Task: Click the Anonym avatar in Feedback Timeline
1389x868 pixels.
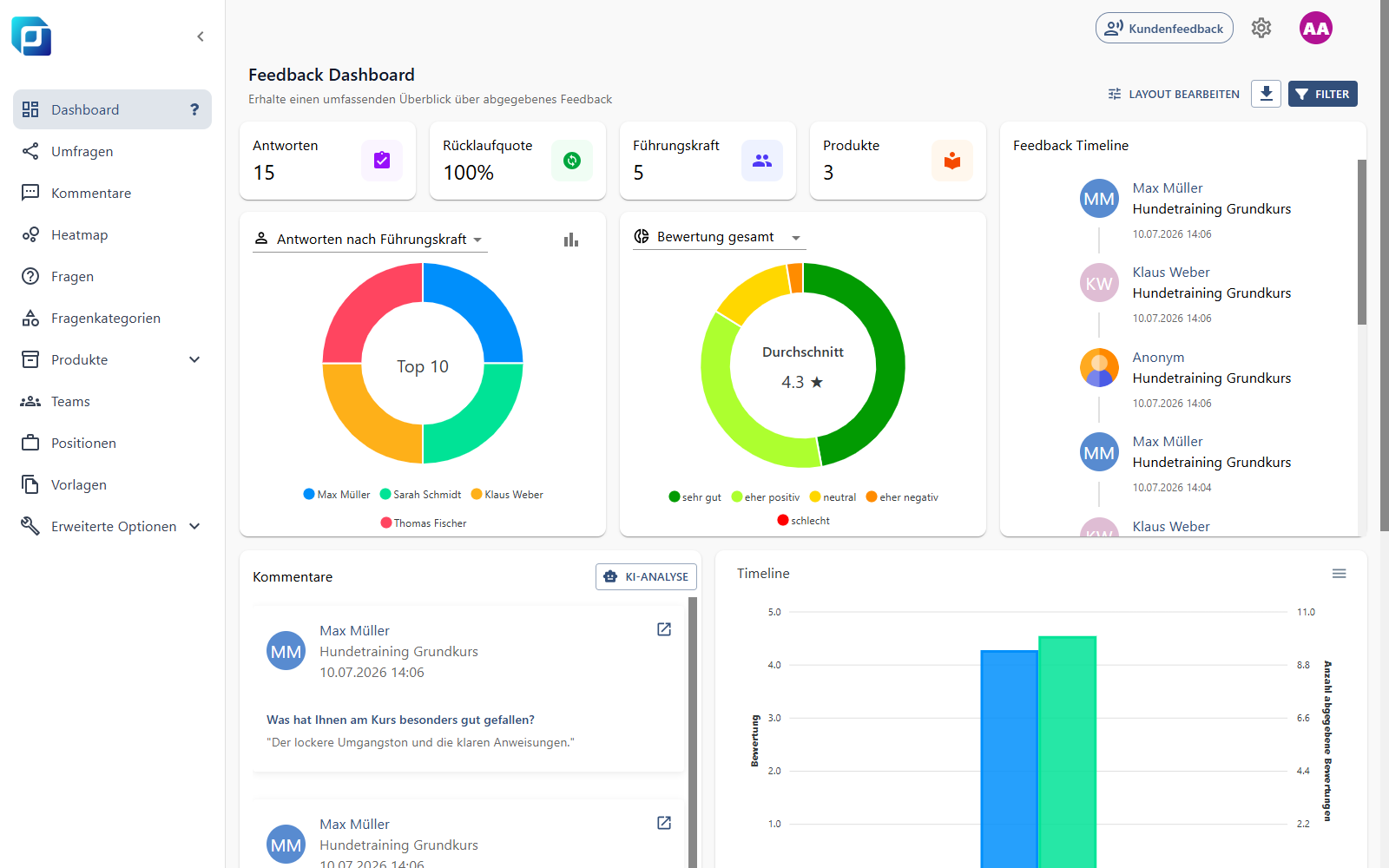Action: [x=1099, y=368]
